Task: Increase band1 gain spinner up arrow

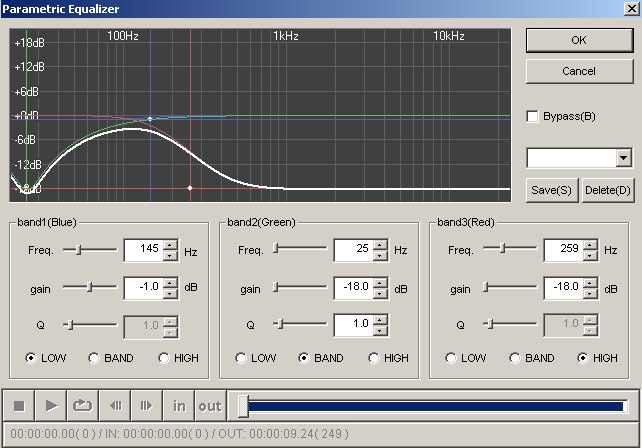Action: click(170, 283)
